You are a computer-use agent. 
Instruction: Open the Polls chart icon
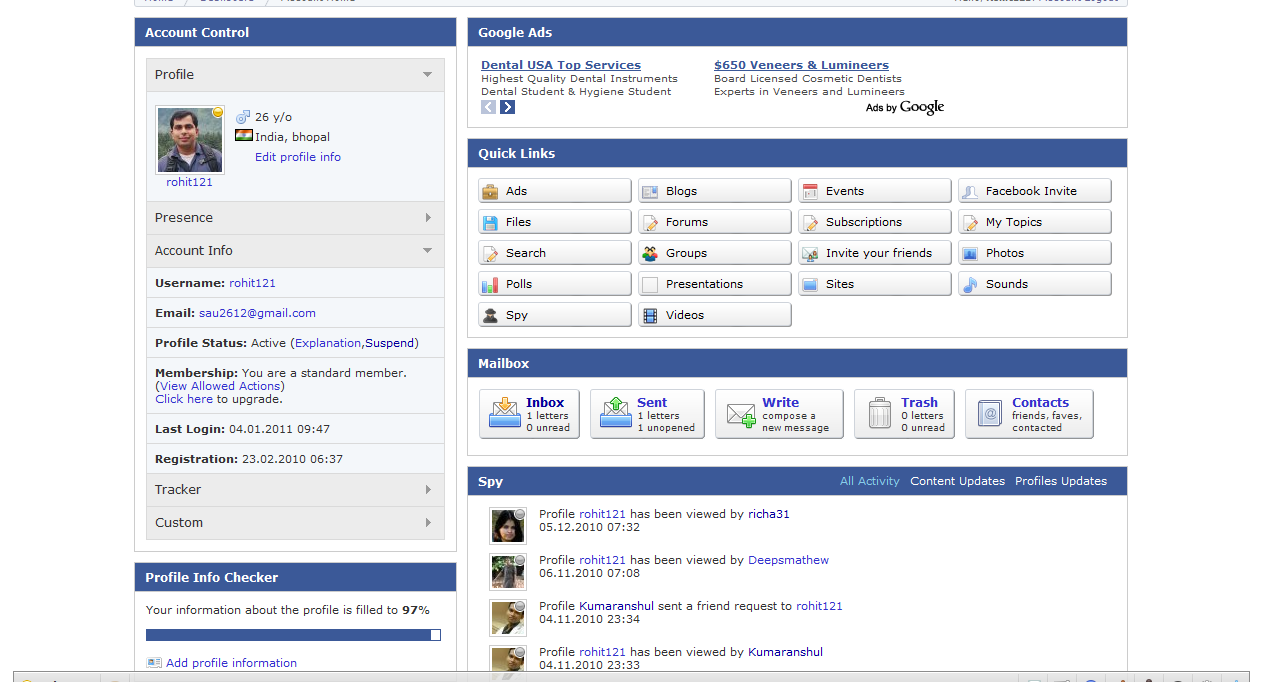(490, 284)
